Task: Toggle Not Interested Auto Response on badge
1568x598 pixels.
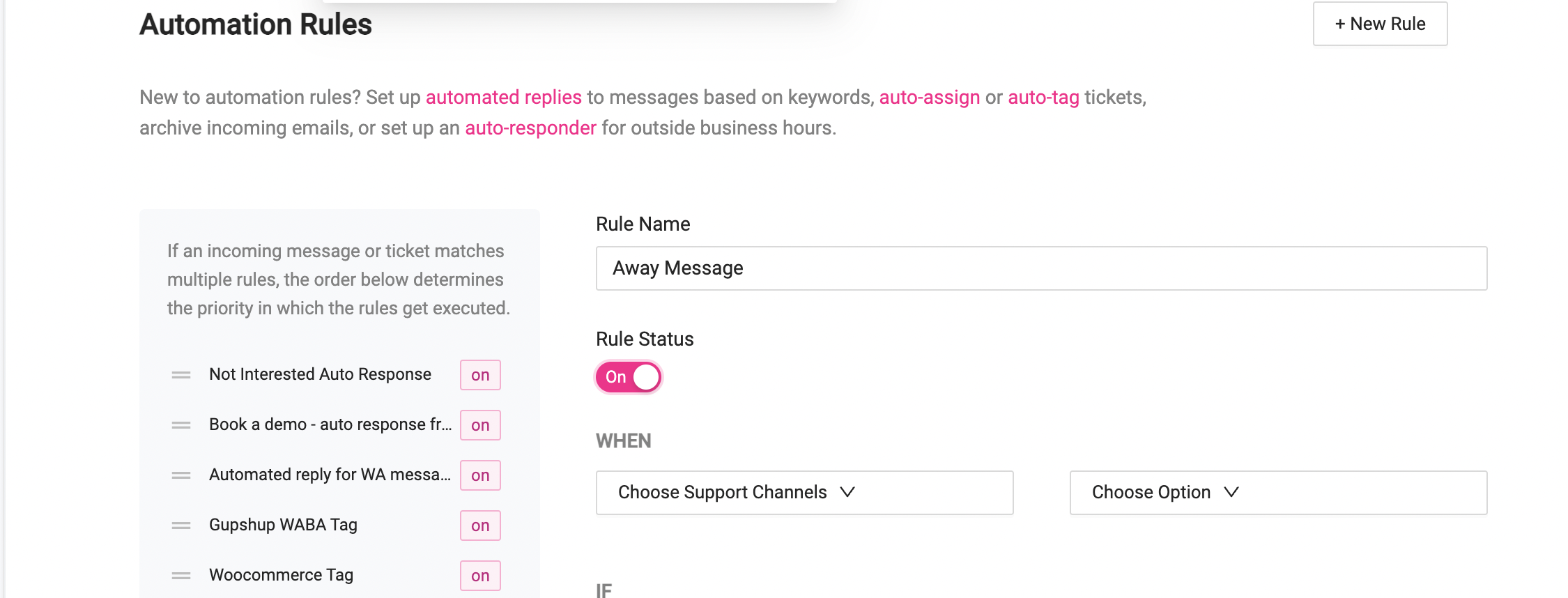Action: pyautogui.click(x=480, y=375)
